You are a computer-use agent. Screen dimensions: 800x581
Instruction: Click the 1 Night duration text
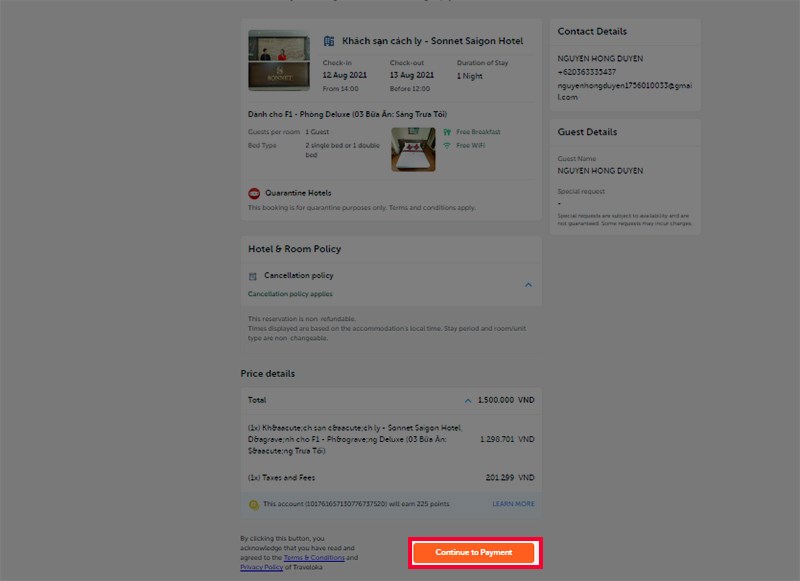[469, 76]
